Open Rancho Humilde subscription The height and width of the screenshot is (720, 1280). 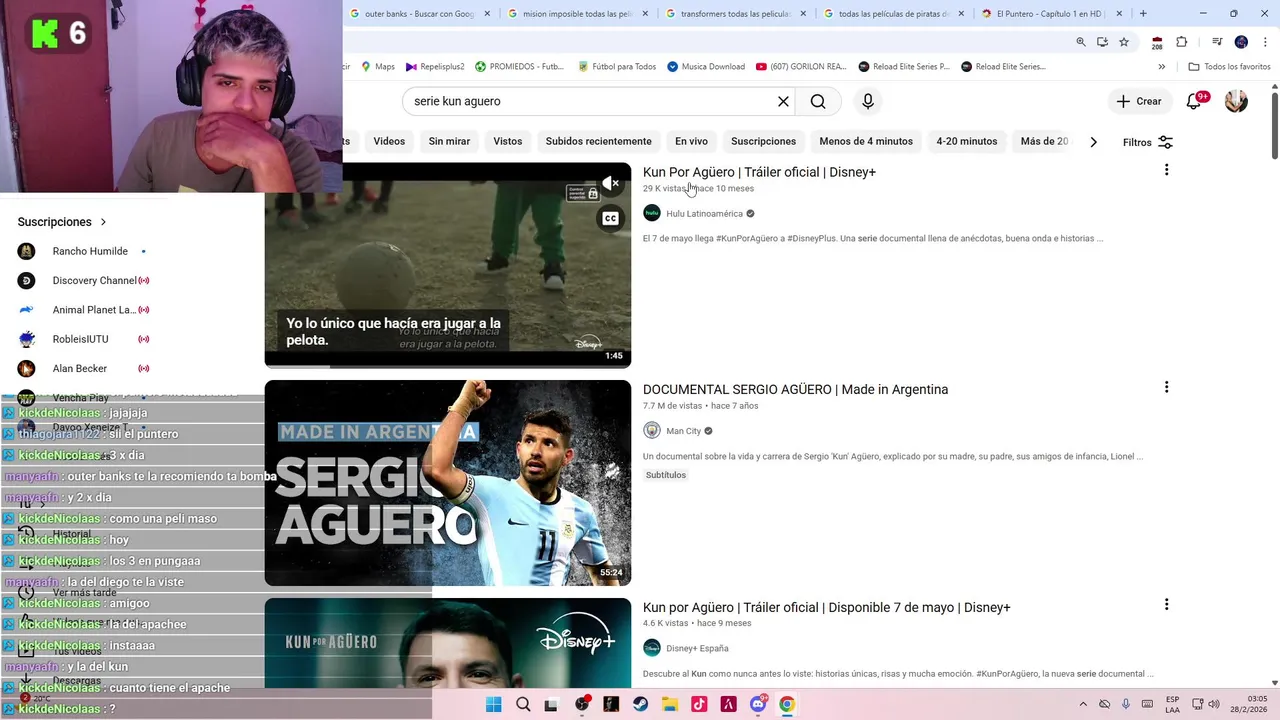(90, 251)
